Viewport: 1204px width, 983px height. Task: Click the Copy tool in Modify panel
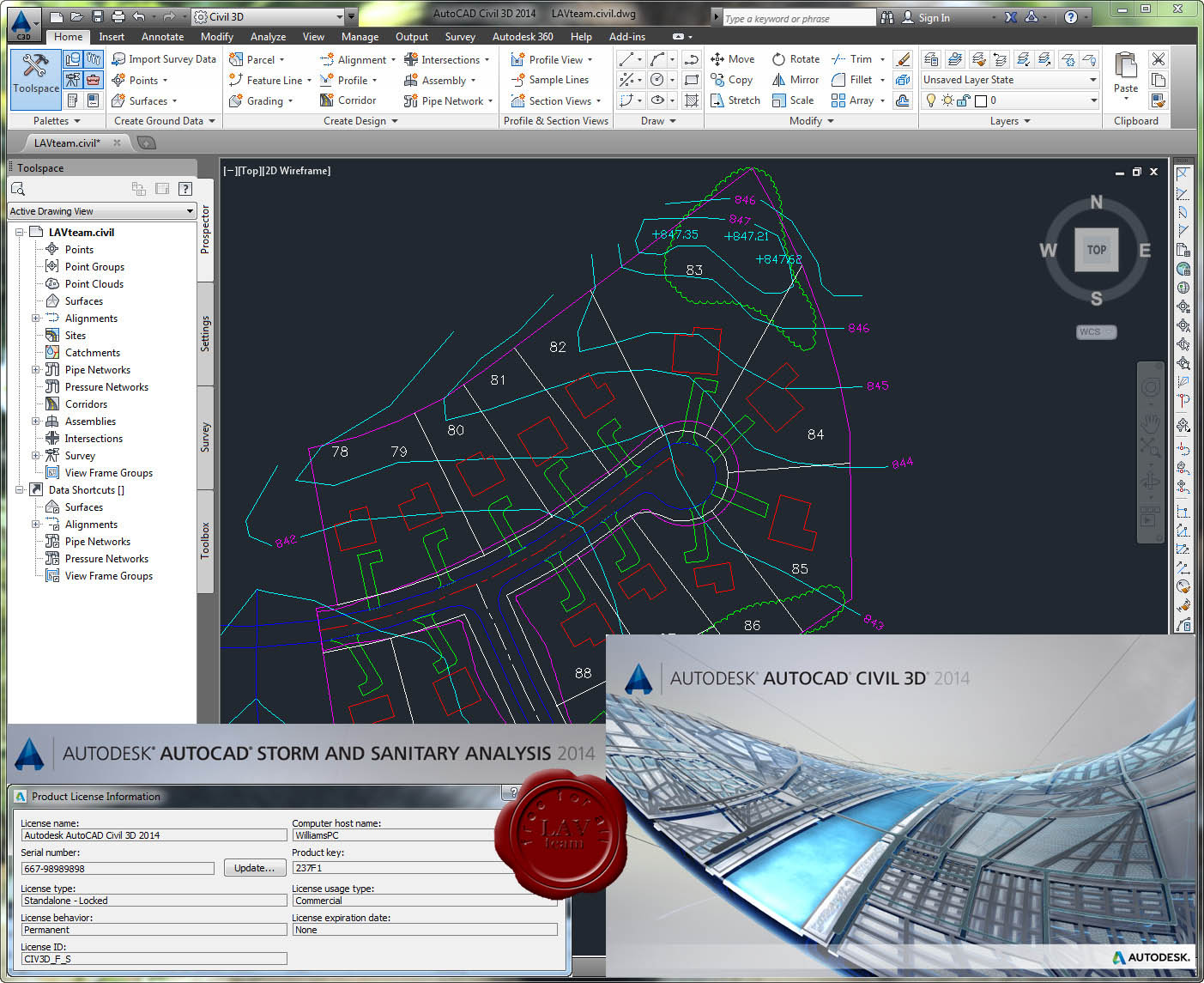[732, 80]
